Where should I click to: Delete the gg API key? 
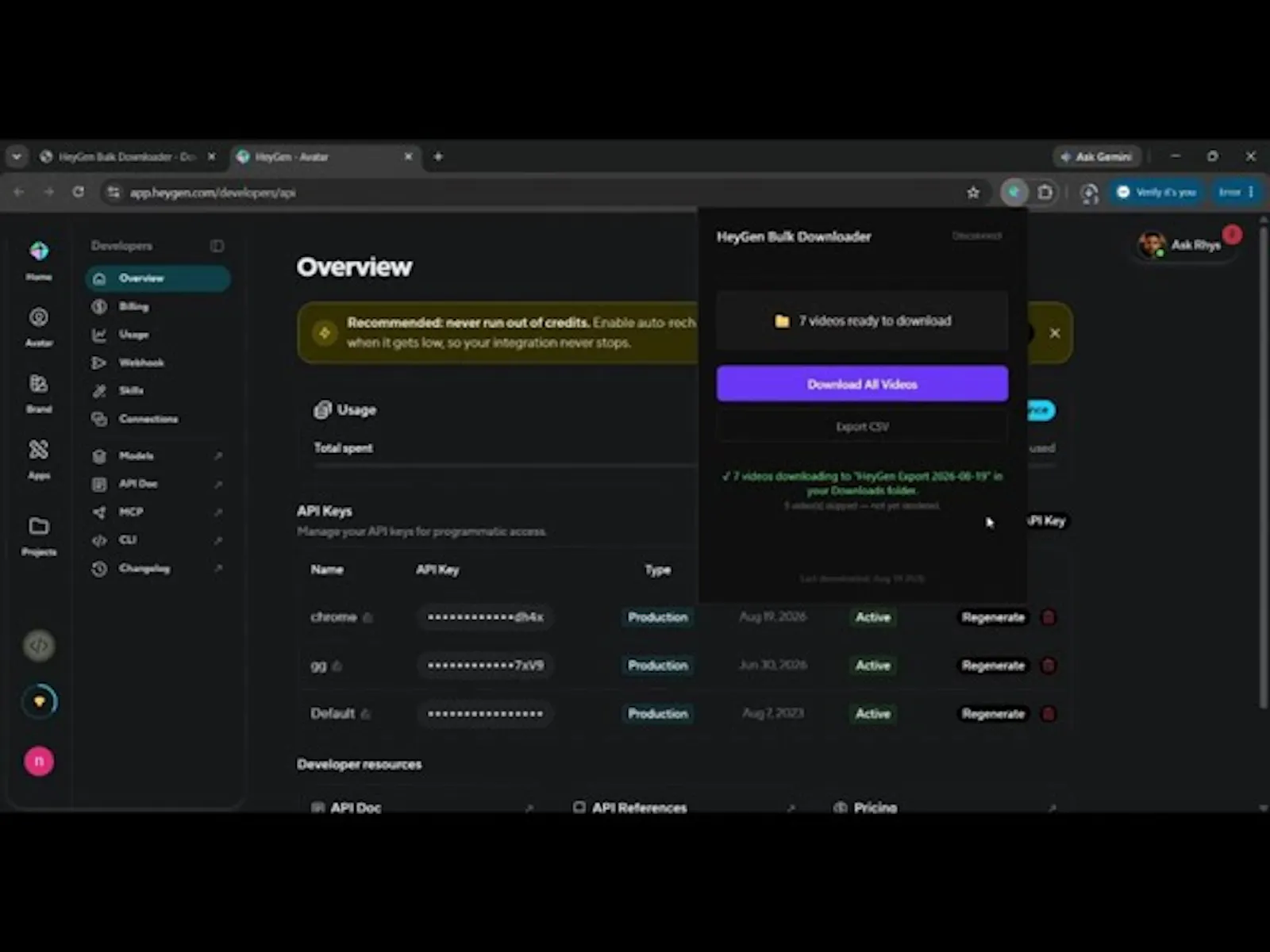pyautogui.click(x=1049, y=666)
